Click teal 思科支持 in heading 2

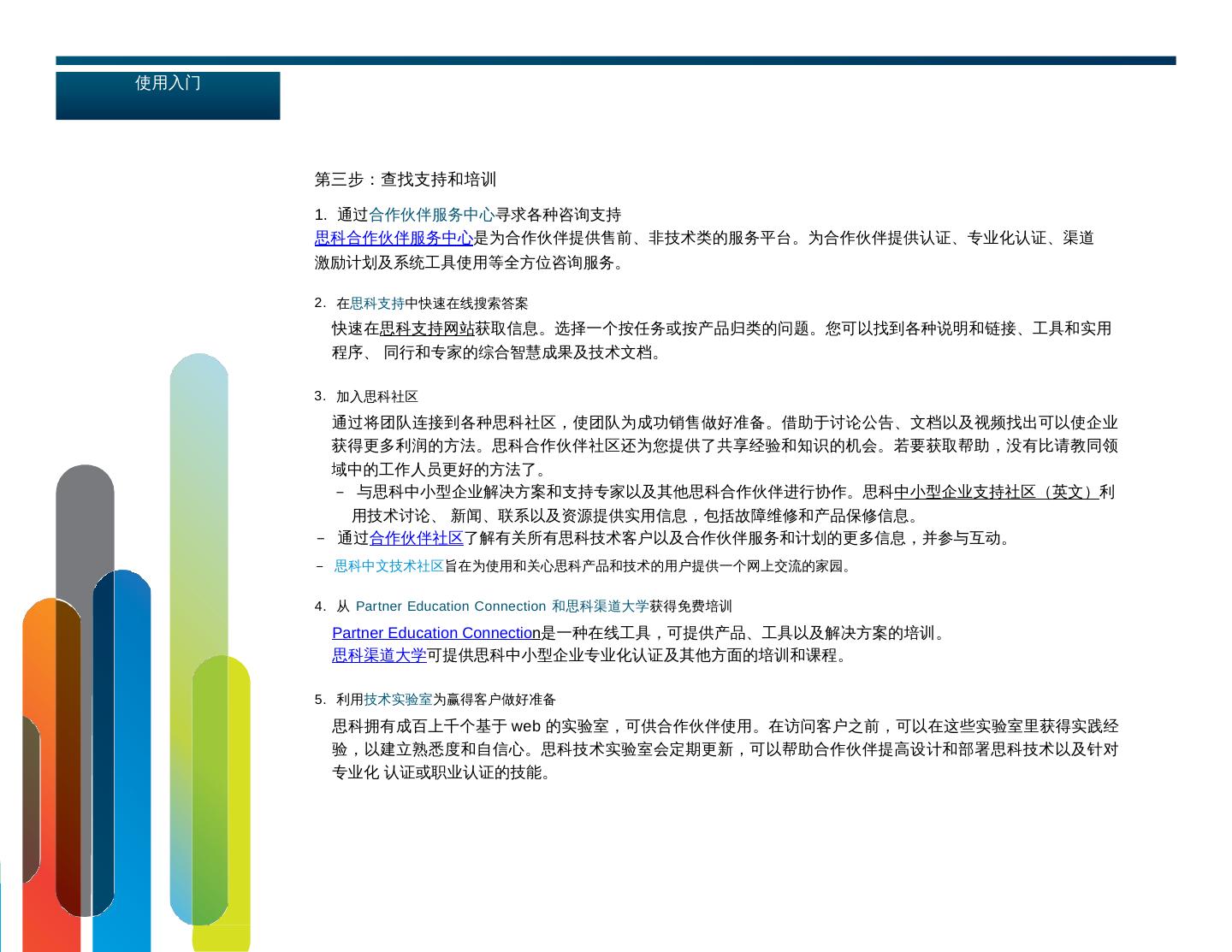376,304
